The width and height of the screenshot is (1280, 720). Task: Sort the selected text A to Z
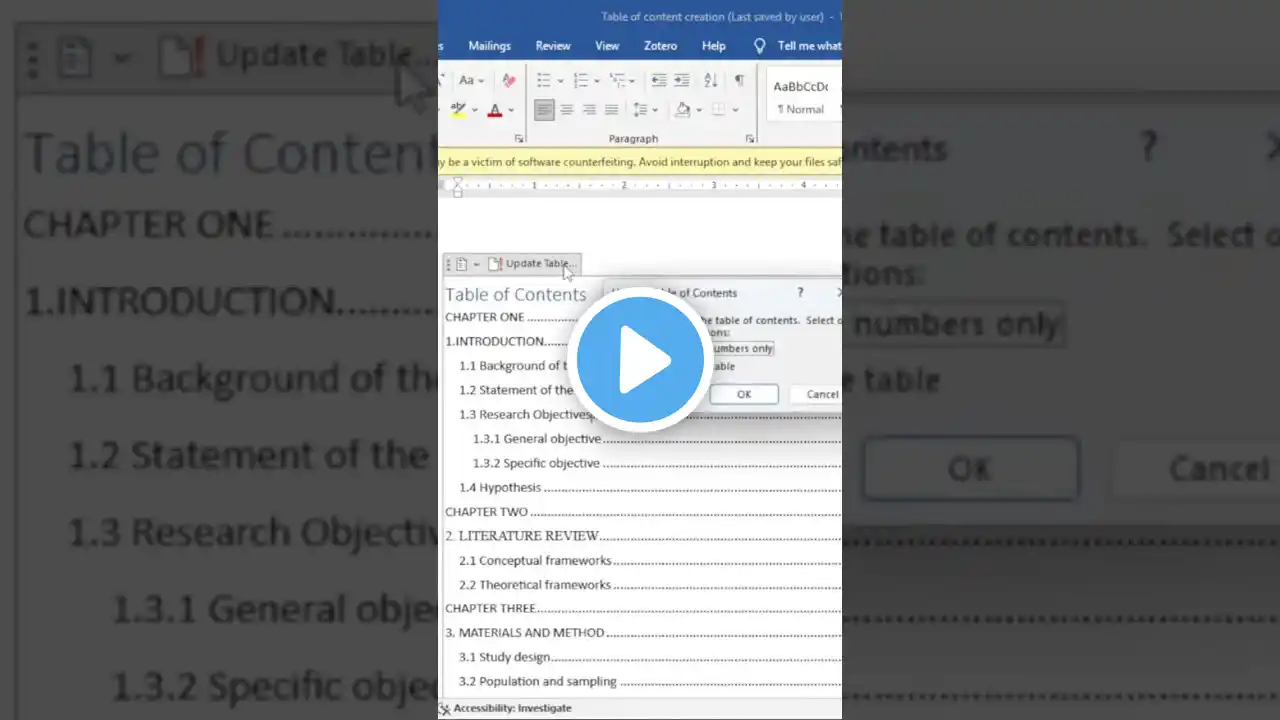point(710,80)
